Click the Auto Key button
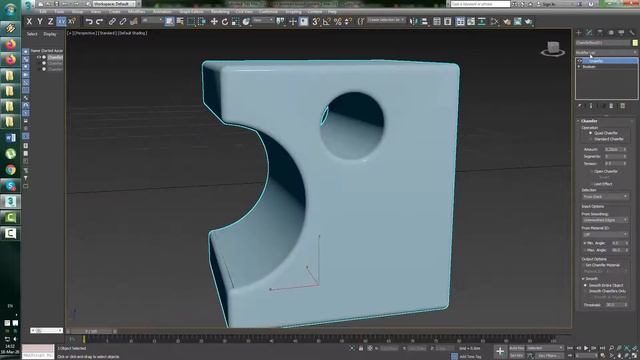Viewport: 640px width, 360px height. pos(516,348)
